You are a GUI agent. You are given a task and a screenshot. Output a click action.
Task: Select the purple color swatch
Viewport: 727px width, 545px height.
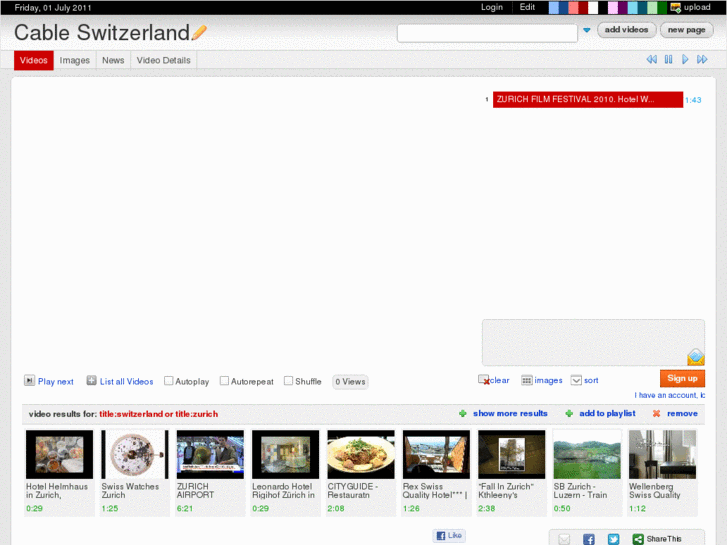click(x=623, y=7)
